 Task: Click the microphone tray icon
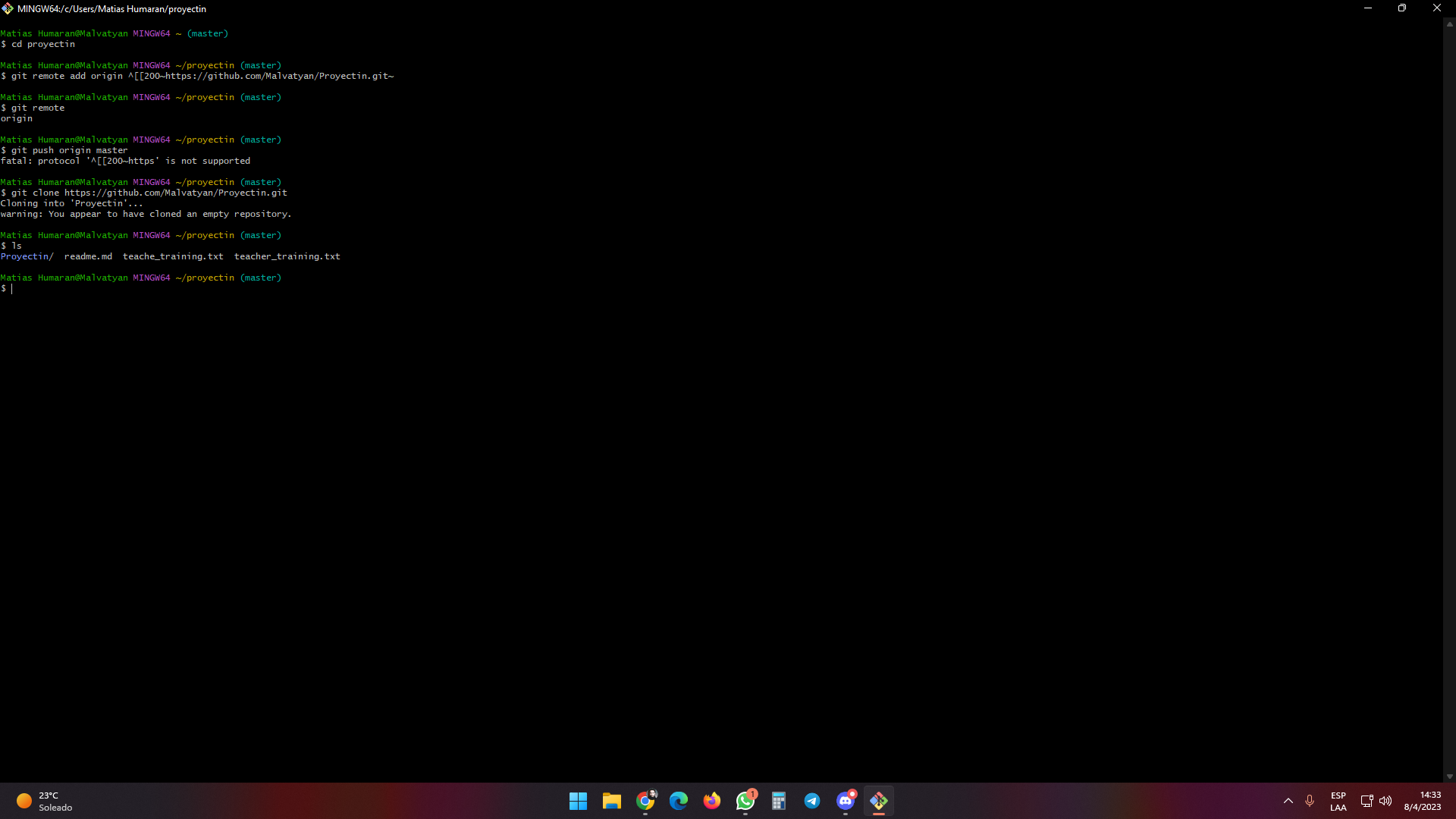[1310, 801]
